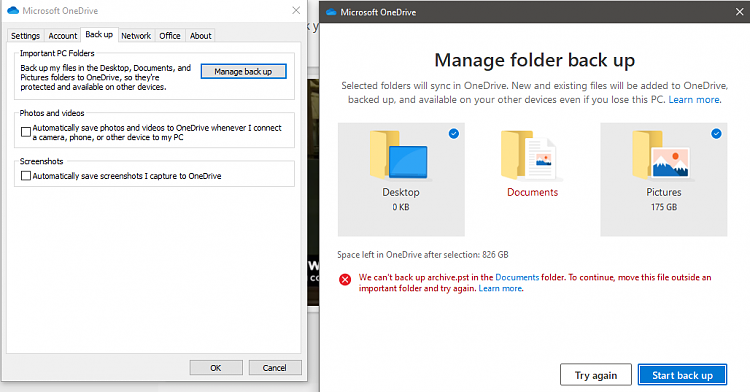The image size is (750, 392).
Task: Click the red Documents folder label
Action: click(532, 192)
